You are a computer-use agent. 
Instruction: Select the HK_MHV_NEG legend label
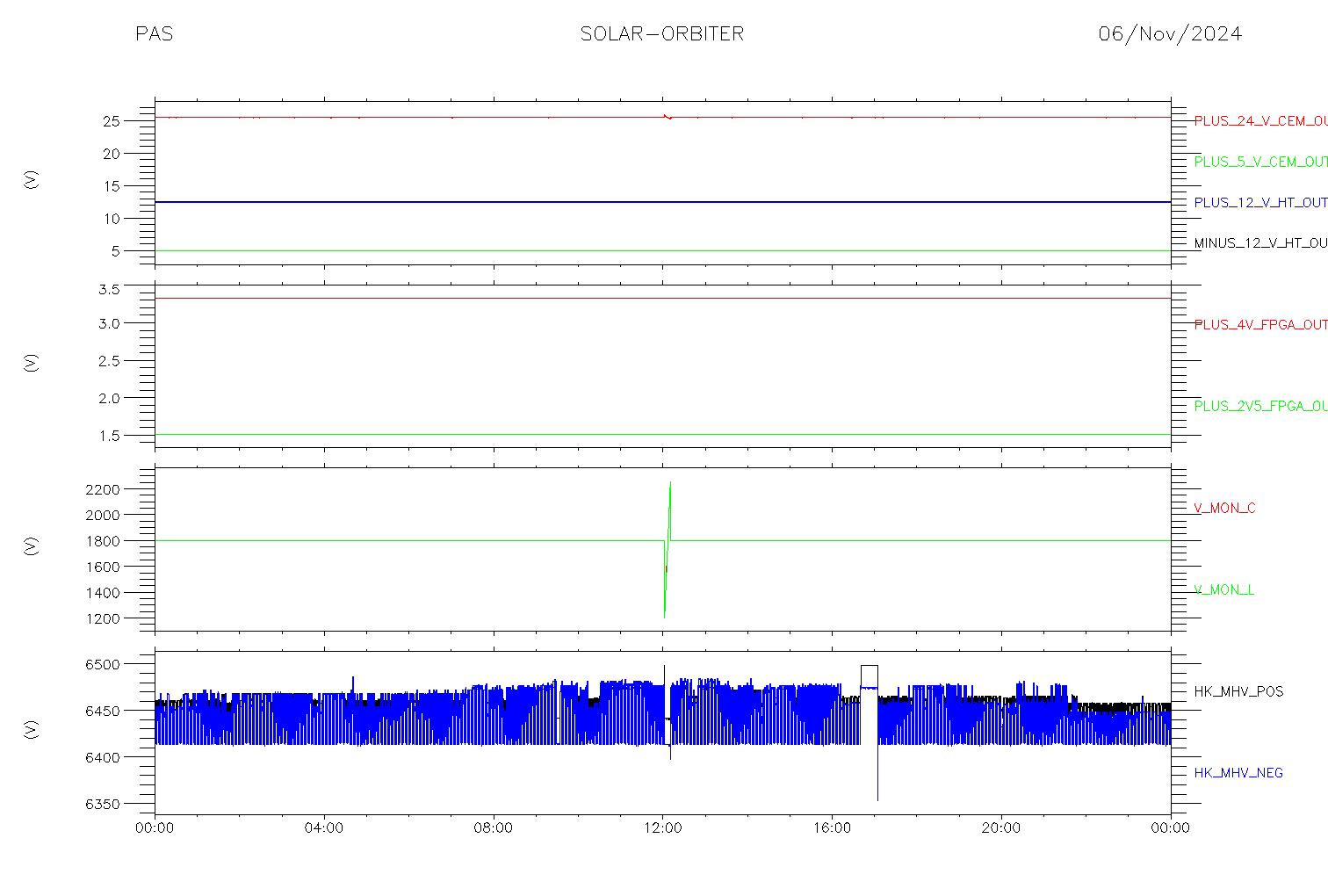click(1238, 773)
